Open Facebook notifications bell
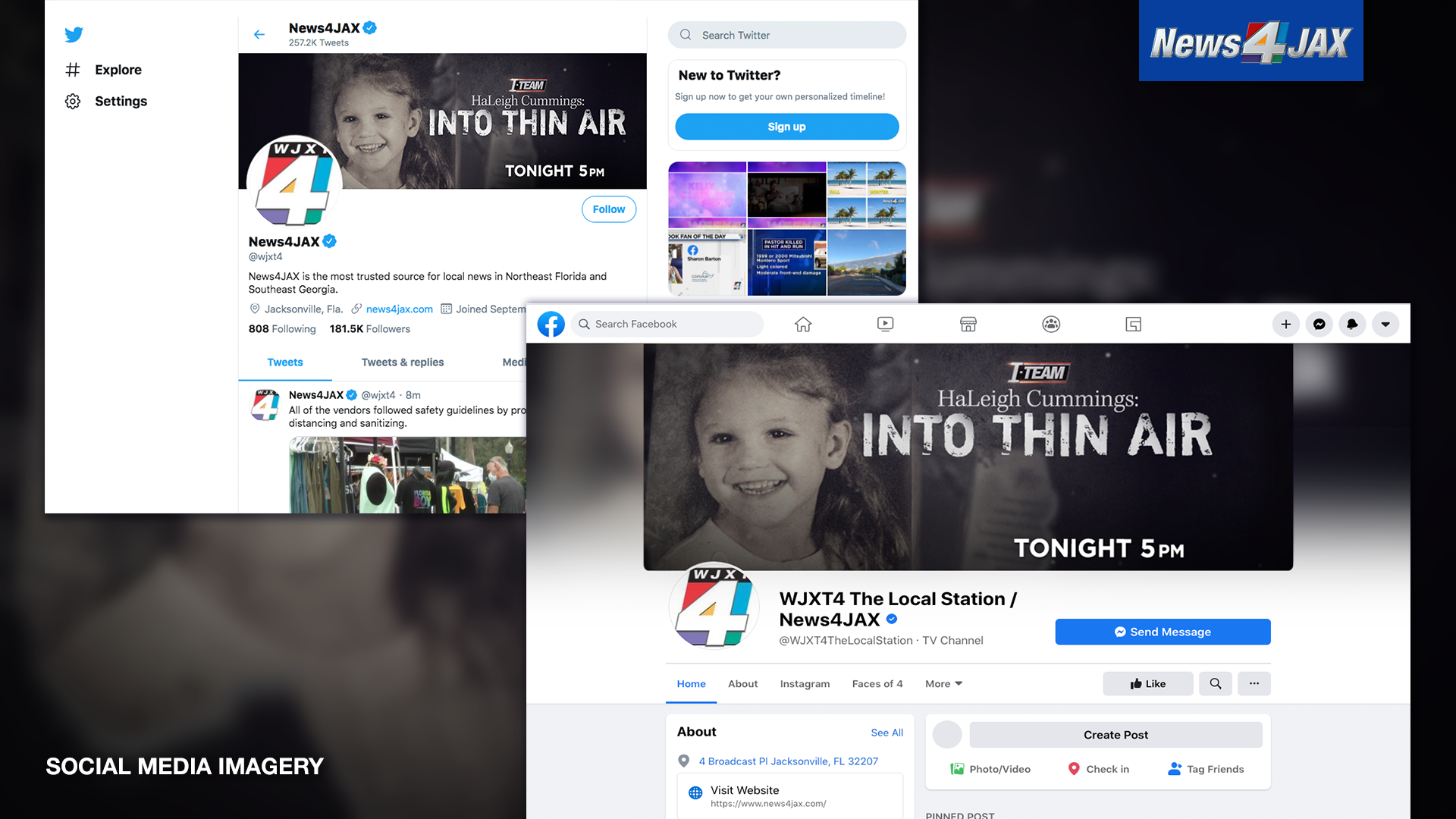The image size is (1456, 819). coord(1352,324)
